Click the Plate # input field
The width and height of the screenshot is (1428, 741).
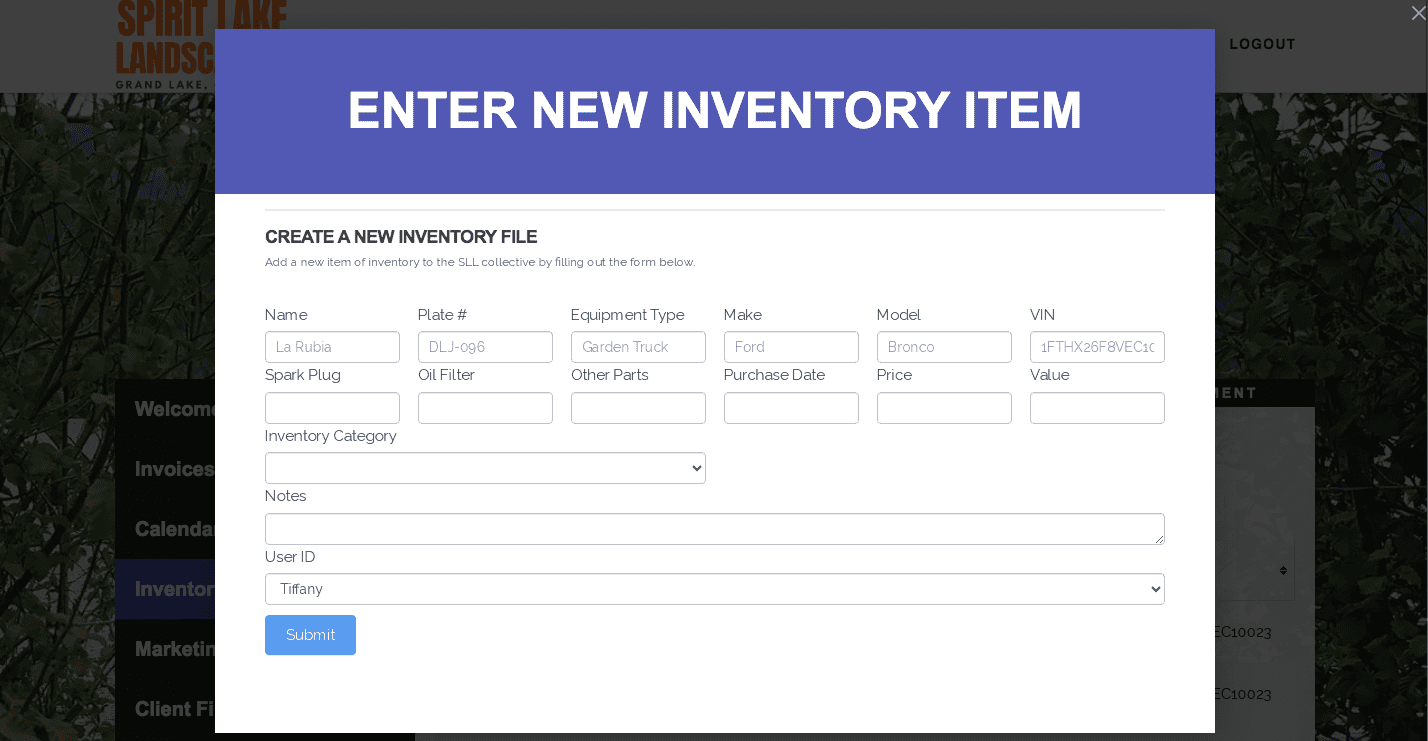click(485, 347)
